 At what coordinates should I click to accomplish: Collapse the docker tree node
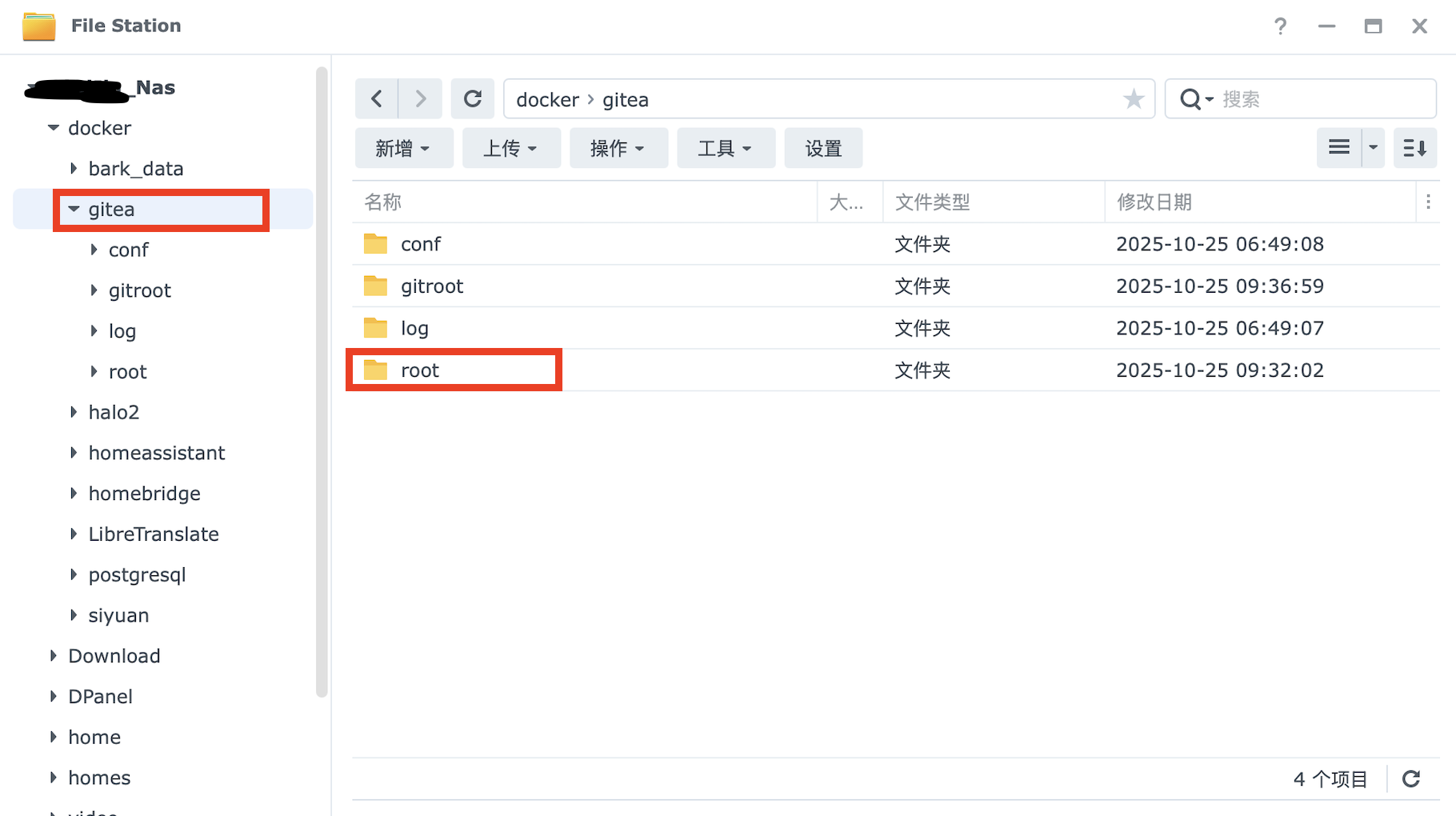pos(54,128)
